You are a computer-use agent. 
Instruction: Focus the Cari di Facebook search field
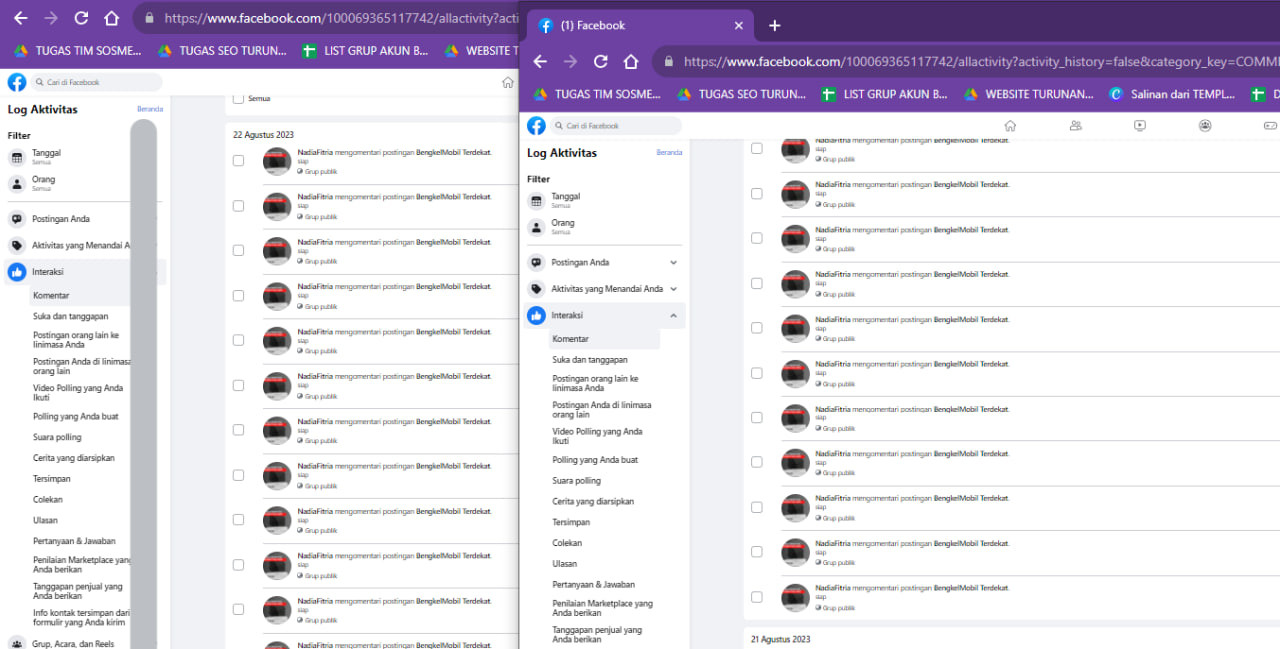point(616,126)
